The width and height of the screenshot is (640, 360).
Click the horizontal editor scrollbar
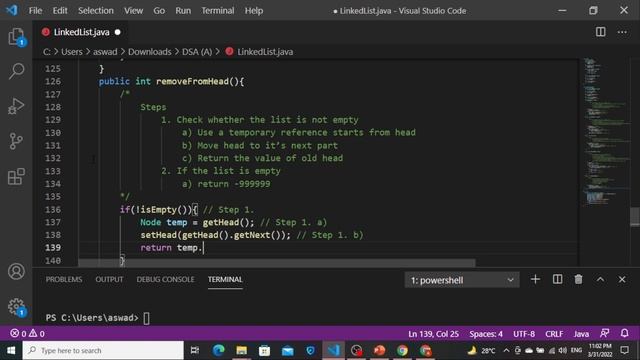coord(276,262)
